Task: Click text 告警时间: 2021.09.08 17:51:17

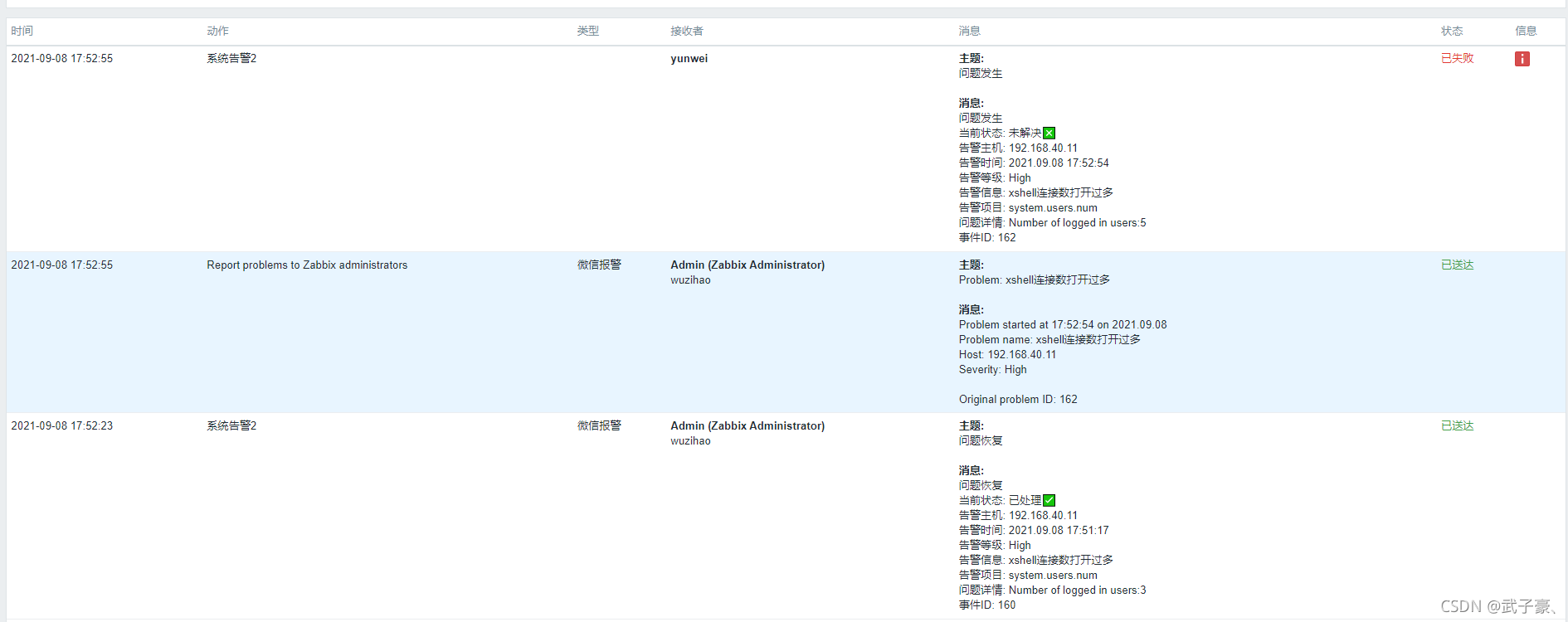Action: point(1034,530)
